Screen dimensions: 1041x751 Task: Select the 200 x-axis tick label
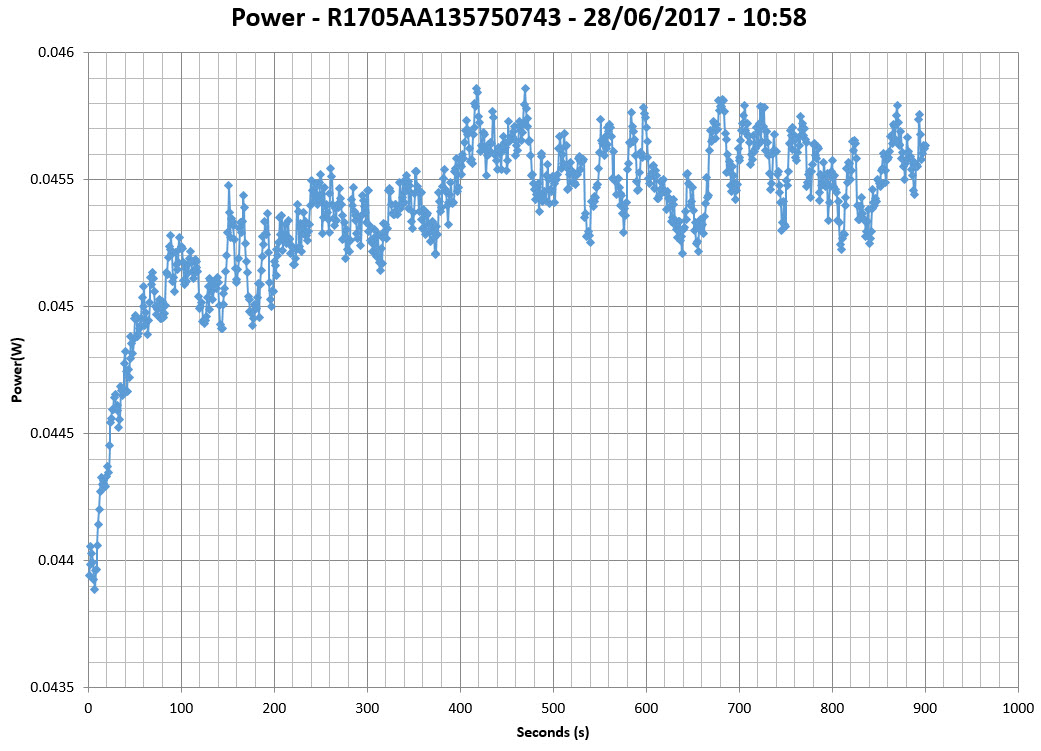[274, 707]
